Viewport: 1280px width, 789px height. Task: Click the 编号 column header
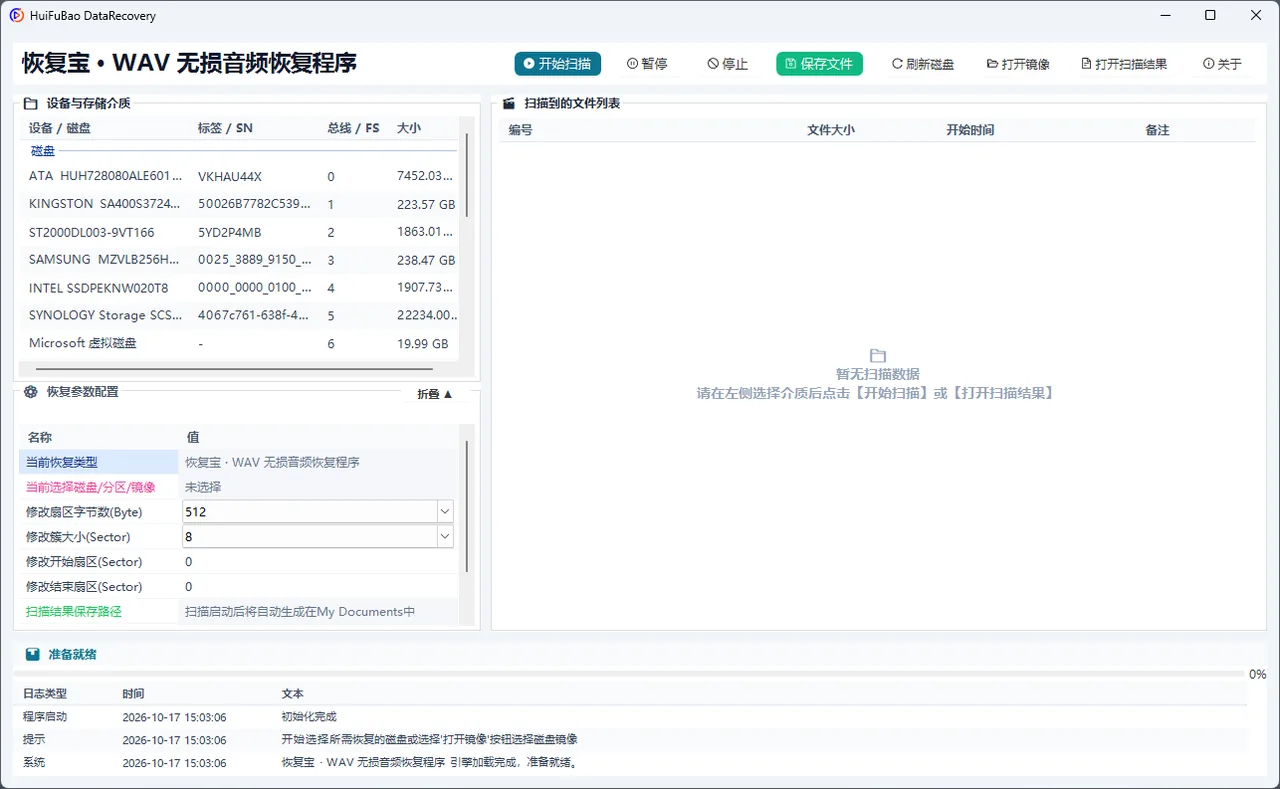520,130
